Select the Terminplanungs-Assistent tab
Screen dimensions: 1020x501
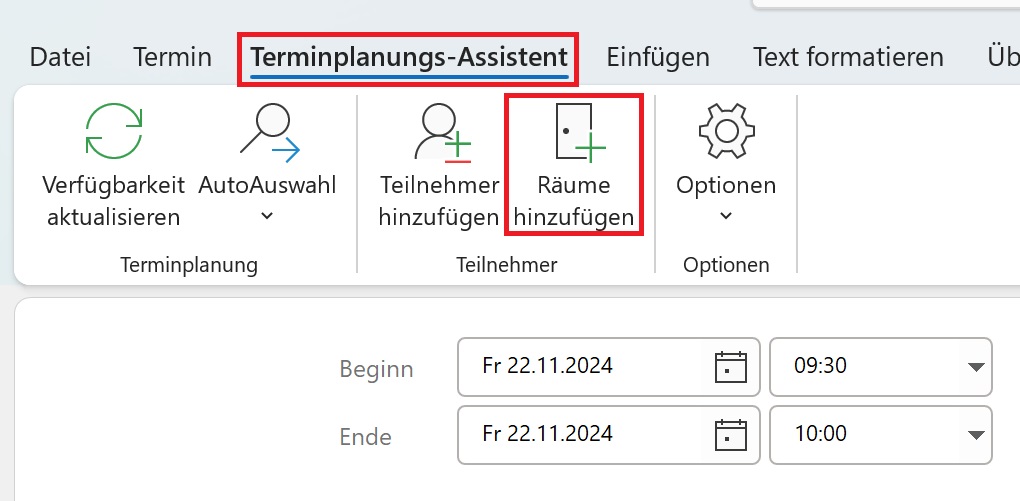[x=409, y=58]
